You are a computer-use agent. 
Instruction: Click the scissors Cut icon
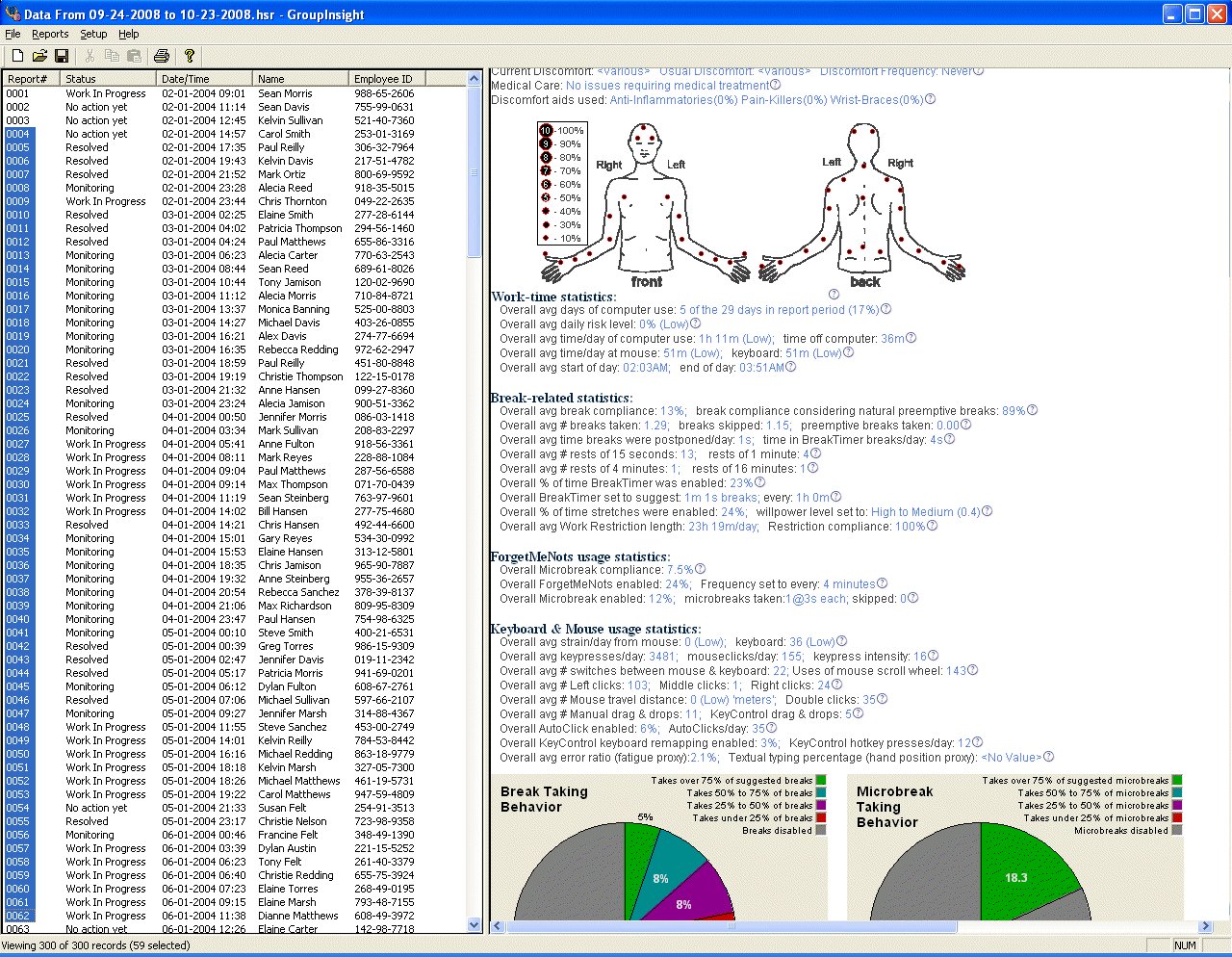(90, 57)
